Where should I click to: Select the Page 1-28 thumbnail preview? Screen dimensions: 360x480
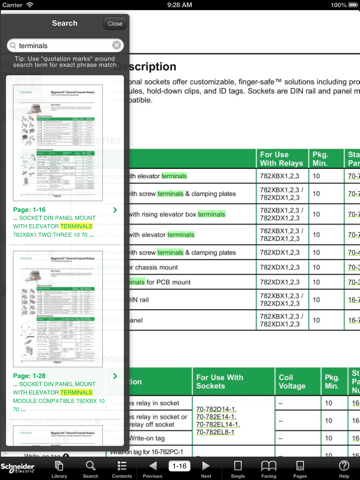click(58, 309)
